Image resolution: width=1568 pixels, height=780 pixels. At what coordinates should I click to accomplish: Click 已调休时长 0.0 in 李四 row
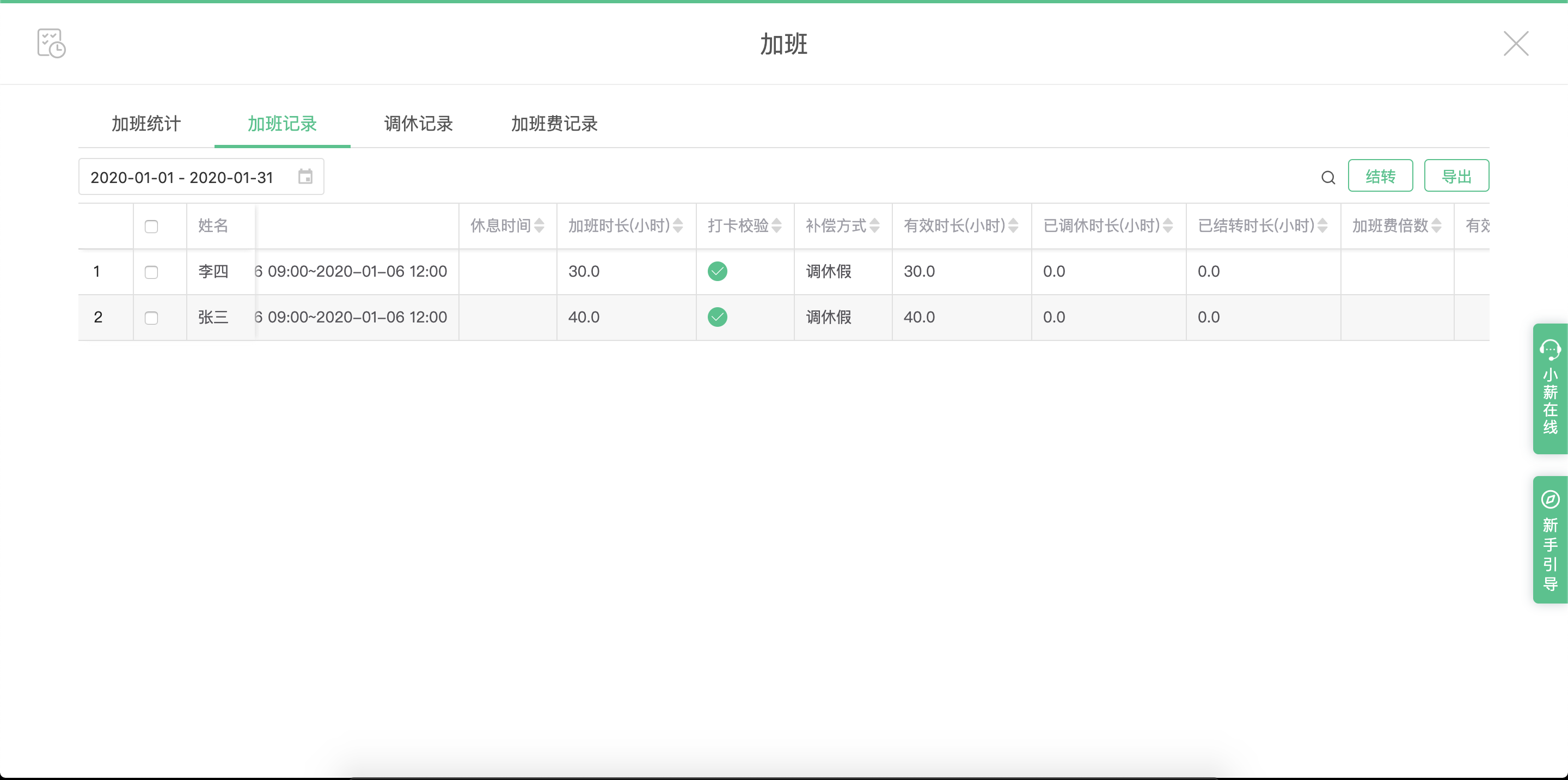click(x=1054, y=271)
